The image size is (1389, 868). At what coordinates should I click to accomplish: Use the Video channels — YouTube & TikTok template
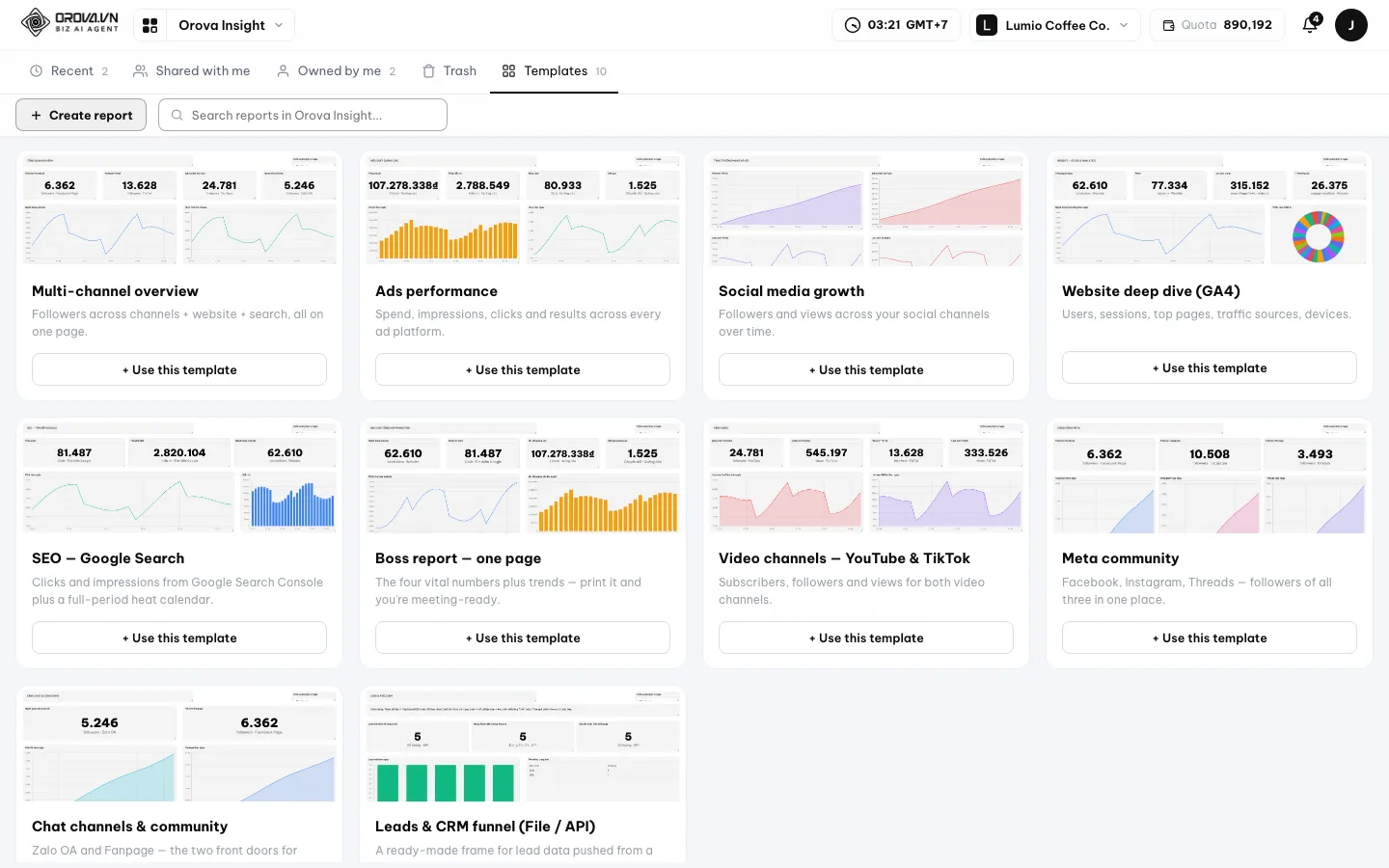pos(866,637)
